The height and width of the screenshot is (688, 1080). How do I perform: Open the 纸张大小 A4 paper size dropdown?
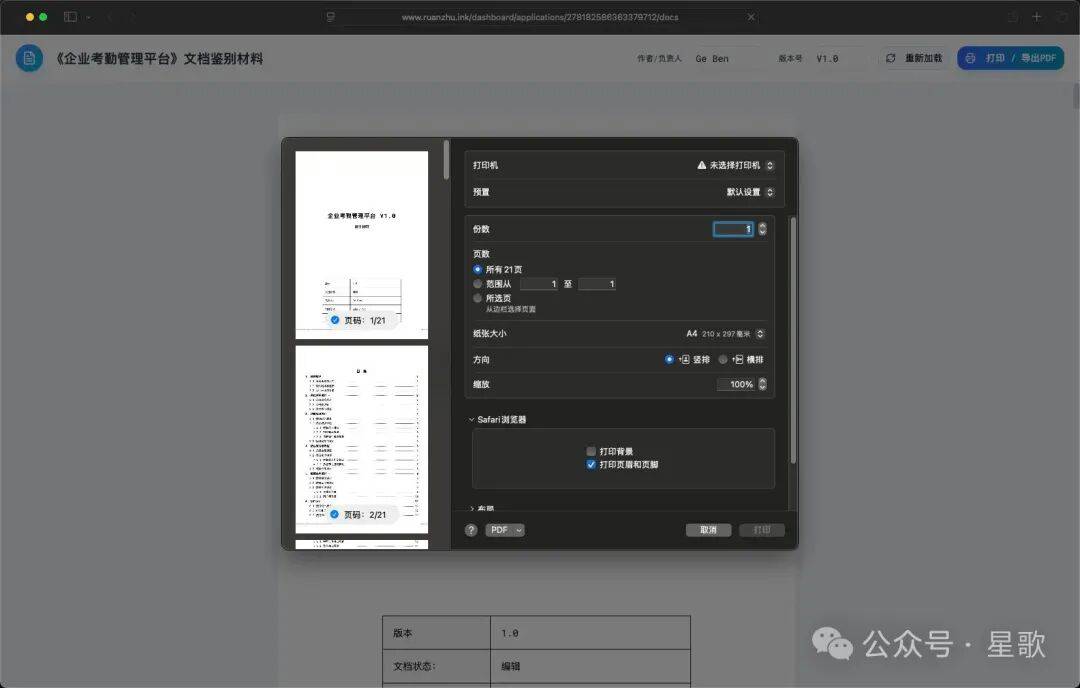725,334
